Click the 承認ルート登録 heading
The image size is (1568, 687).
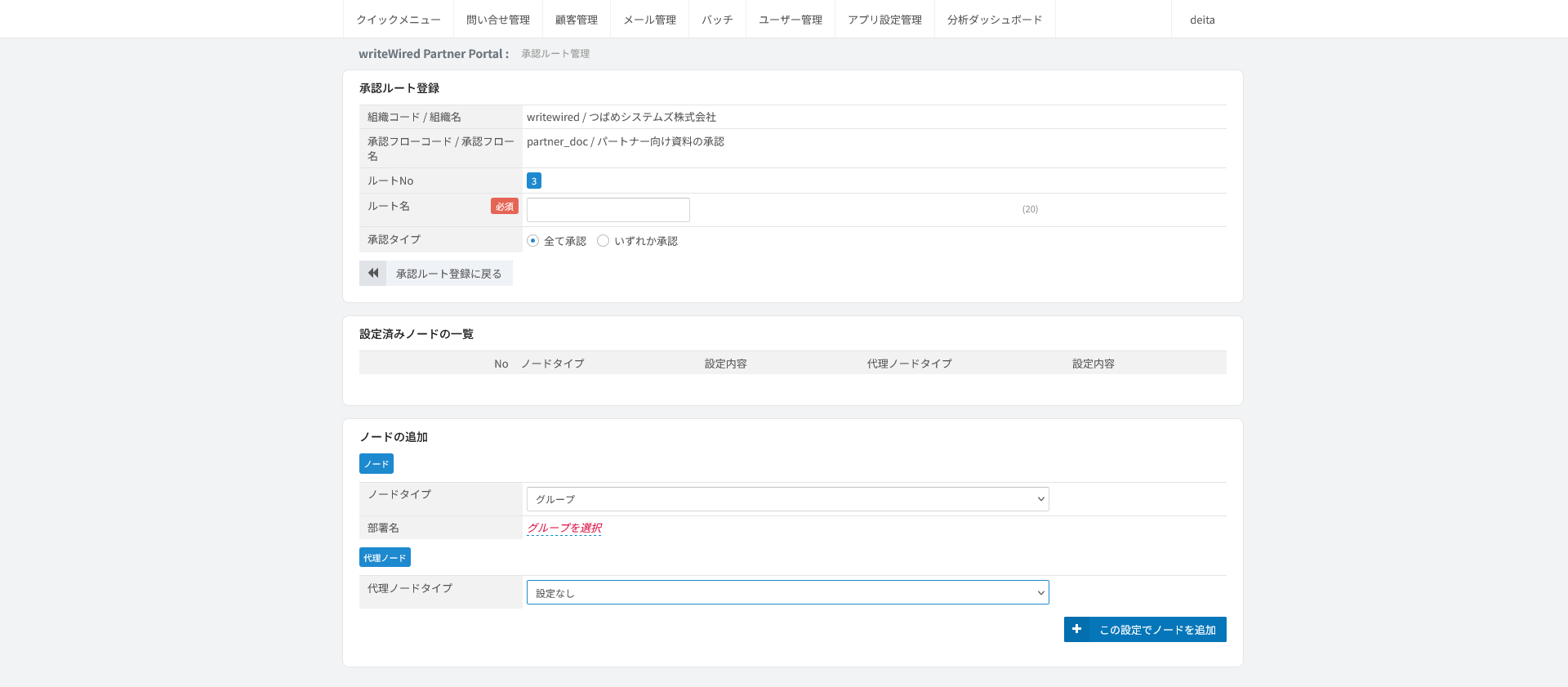click(x=399, y=88)
